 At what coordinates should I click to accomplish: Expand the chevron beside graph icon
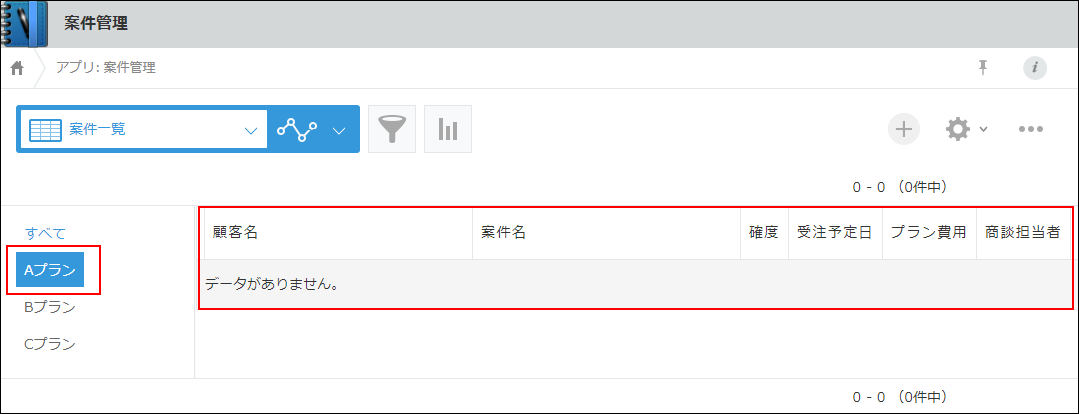pos(339,130)
